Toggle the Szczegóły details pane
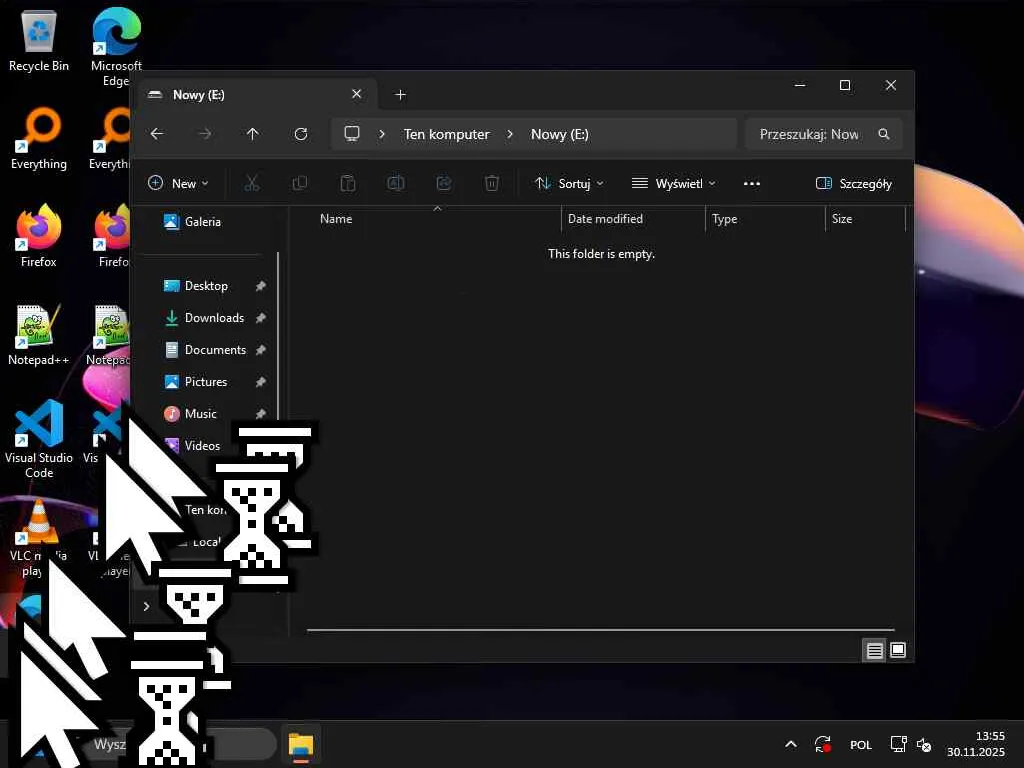The height and width of the screenshot is (768, 1024). click(x=854, y=184)
